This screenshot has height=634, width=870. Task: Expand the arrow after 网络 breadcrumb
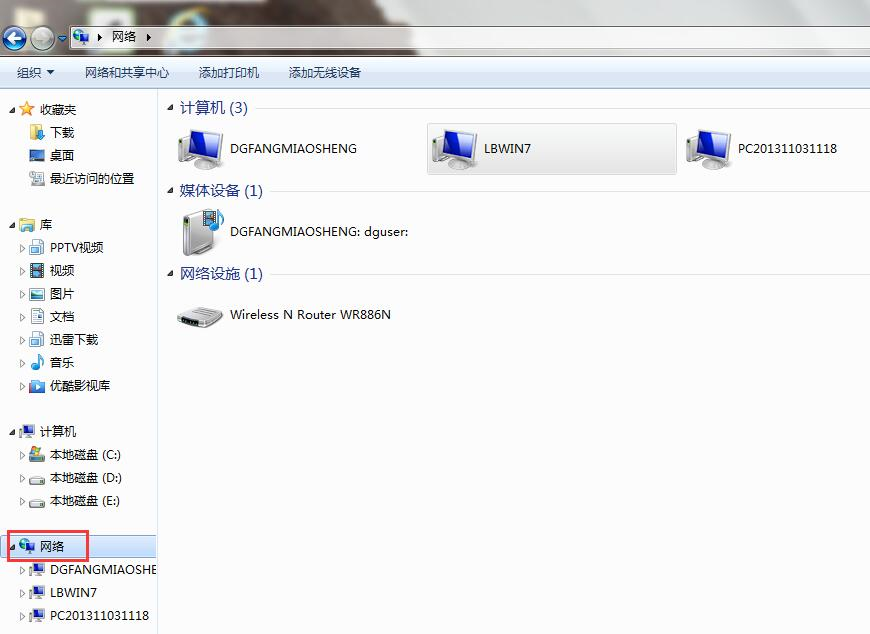pyautogui.click(x=149, y=37)
